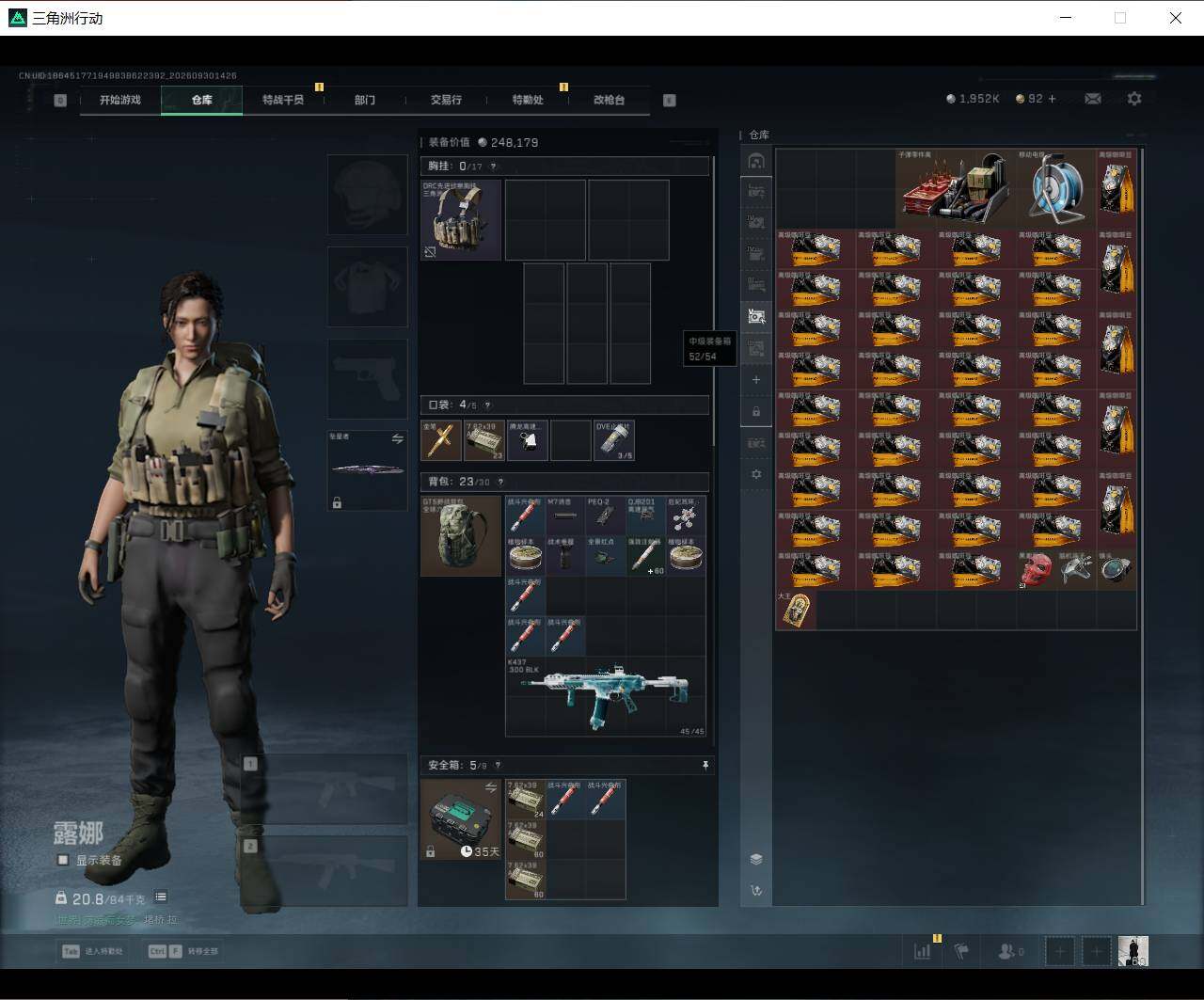This screenshot has width=1204, height=1000.
Task: Switch to the 开始游戏 tab
Action: tap(120, 100)
